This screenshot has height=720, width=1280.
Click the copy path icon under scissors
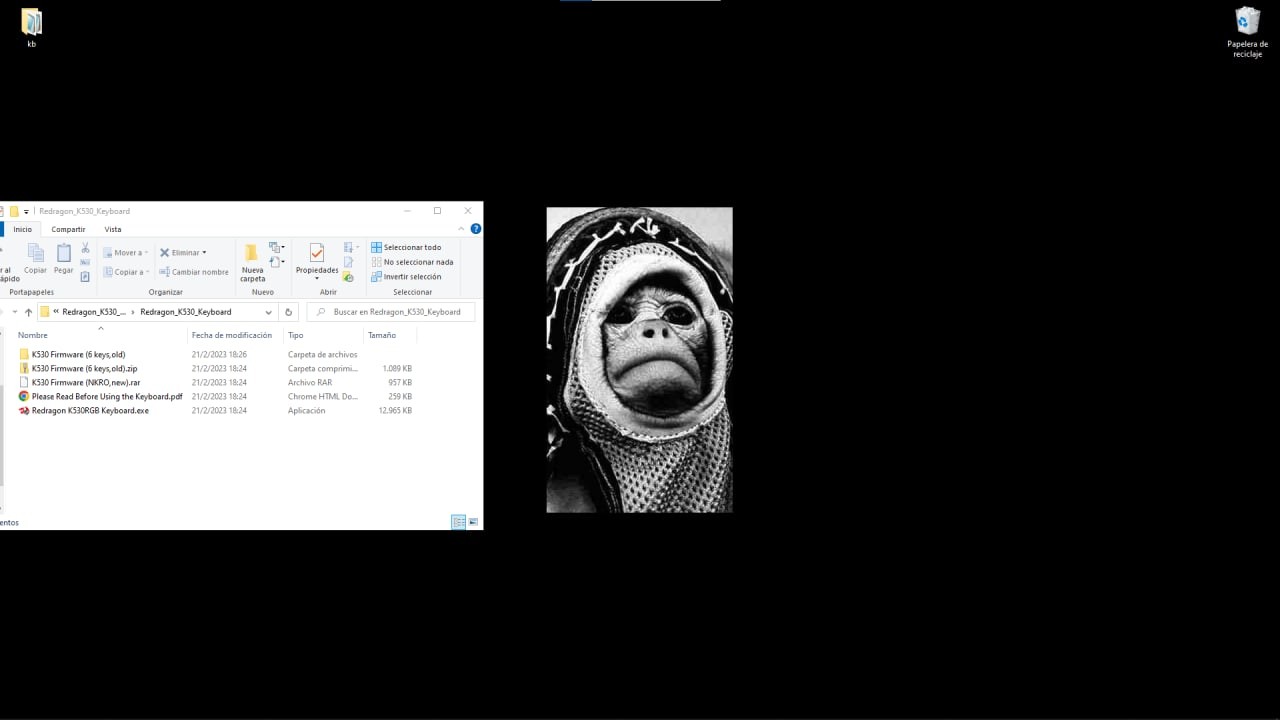[x=85, y=262]
